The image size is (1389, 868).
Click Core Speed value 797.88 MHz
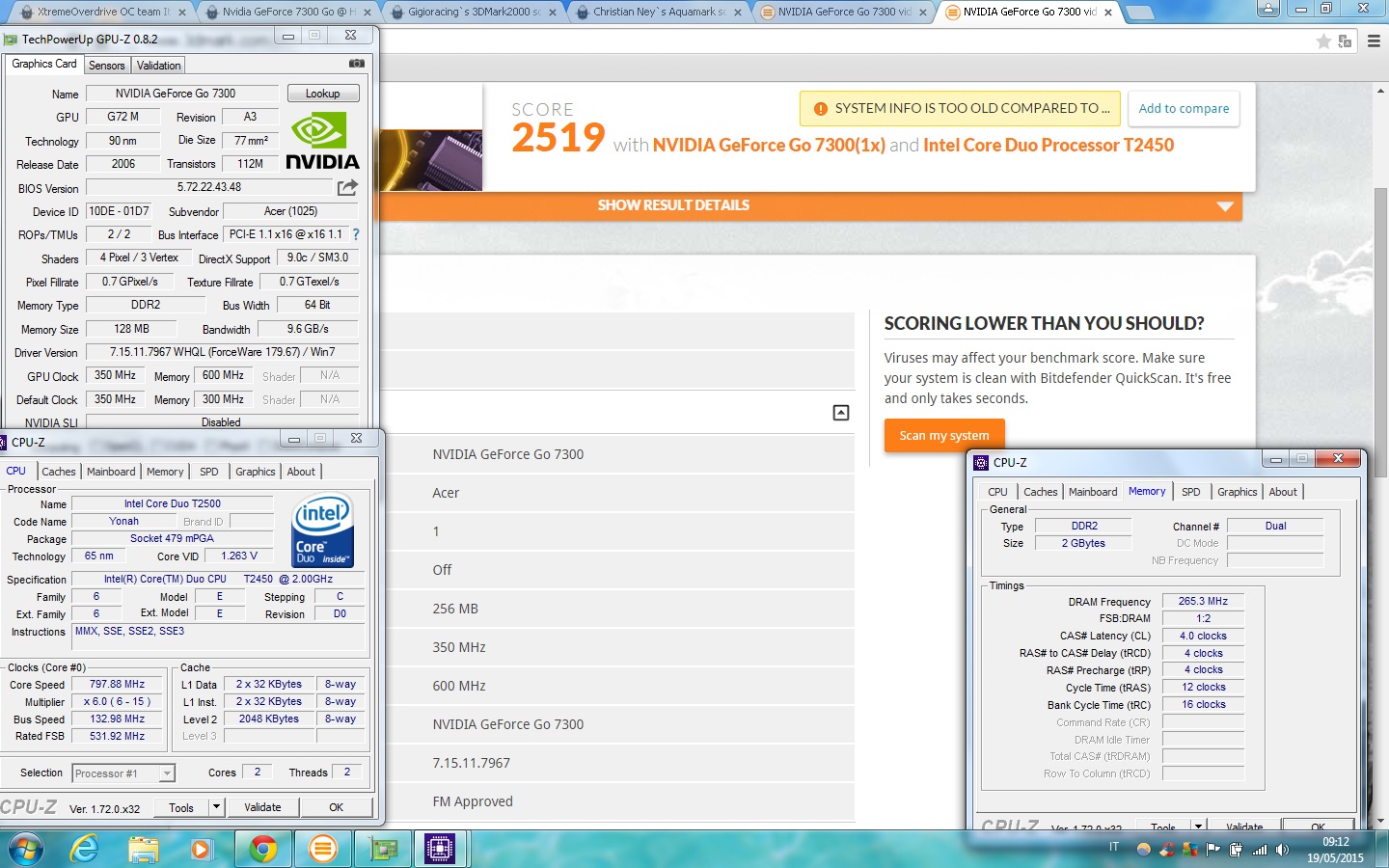117,685
